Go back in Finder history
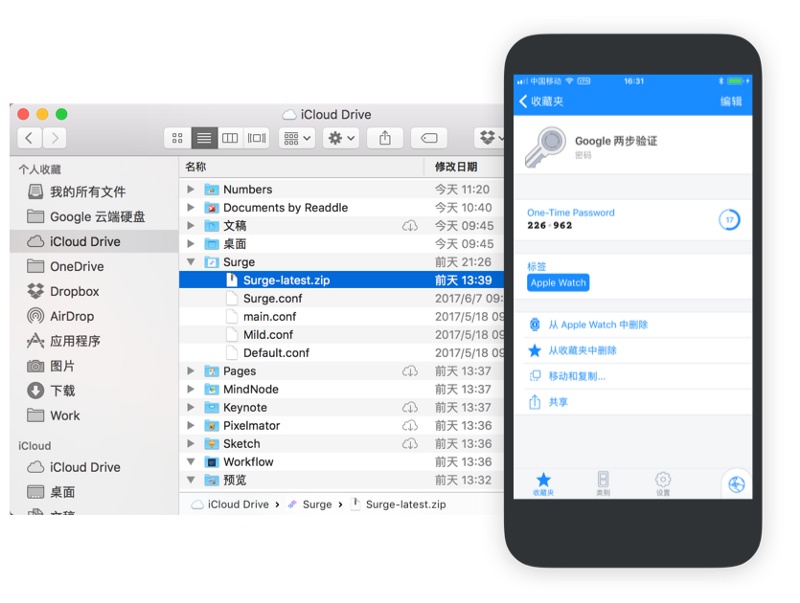 [30, 138]
